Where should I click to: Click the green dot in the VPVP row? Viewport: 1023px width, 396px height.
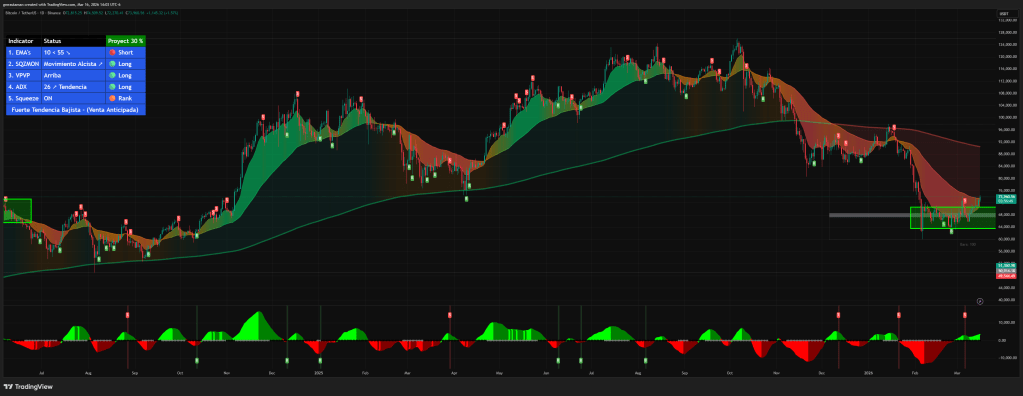pos(112,75)
